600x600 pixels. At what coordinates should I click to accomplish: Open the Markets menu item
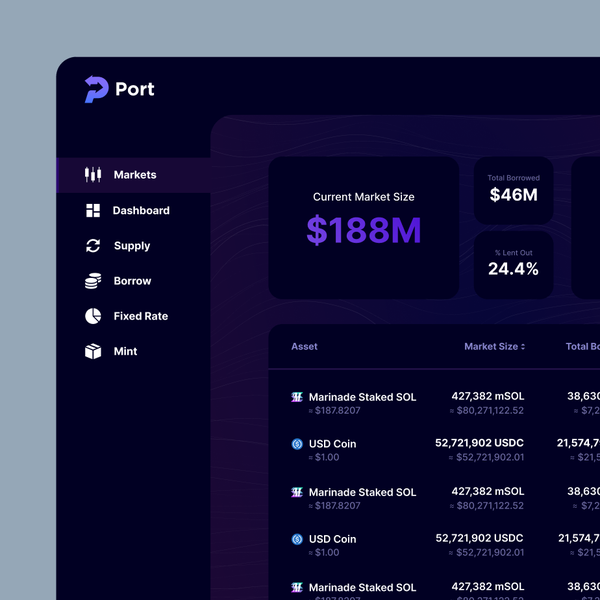134,175
